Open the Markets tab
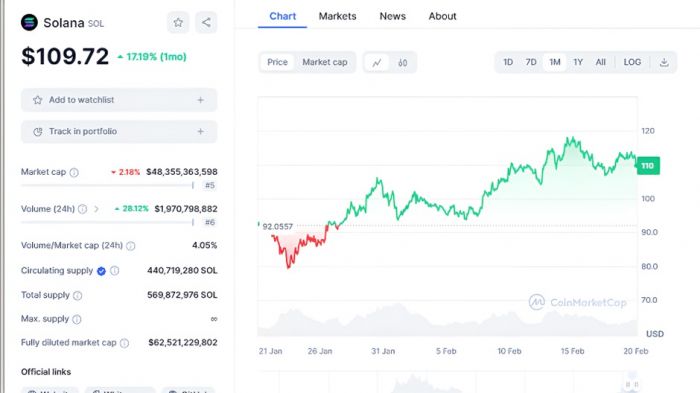 [338, 16]
